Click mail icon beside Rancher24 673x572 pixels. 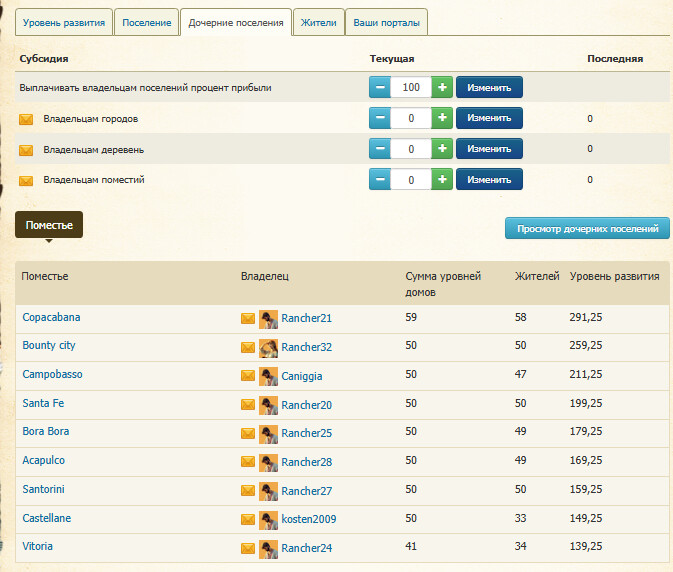[x=248, y=549]
